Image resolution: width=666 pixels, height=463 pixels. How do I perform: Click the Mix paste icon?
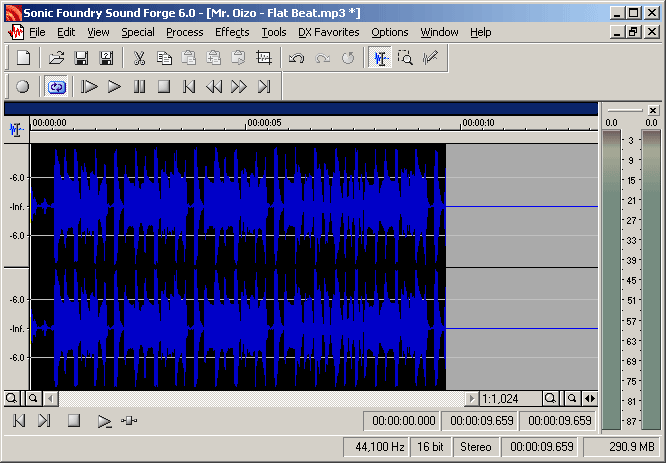[x=214, y=58]
